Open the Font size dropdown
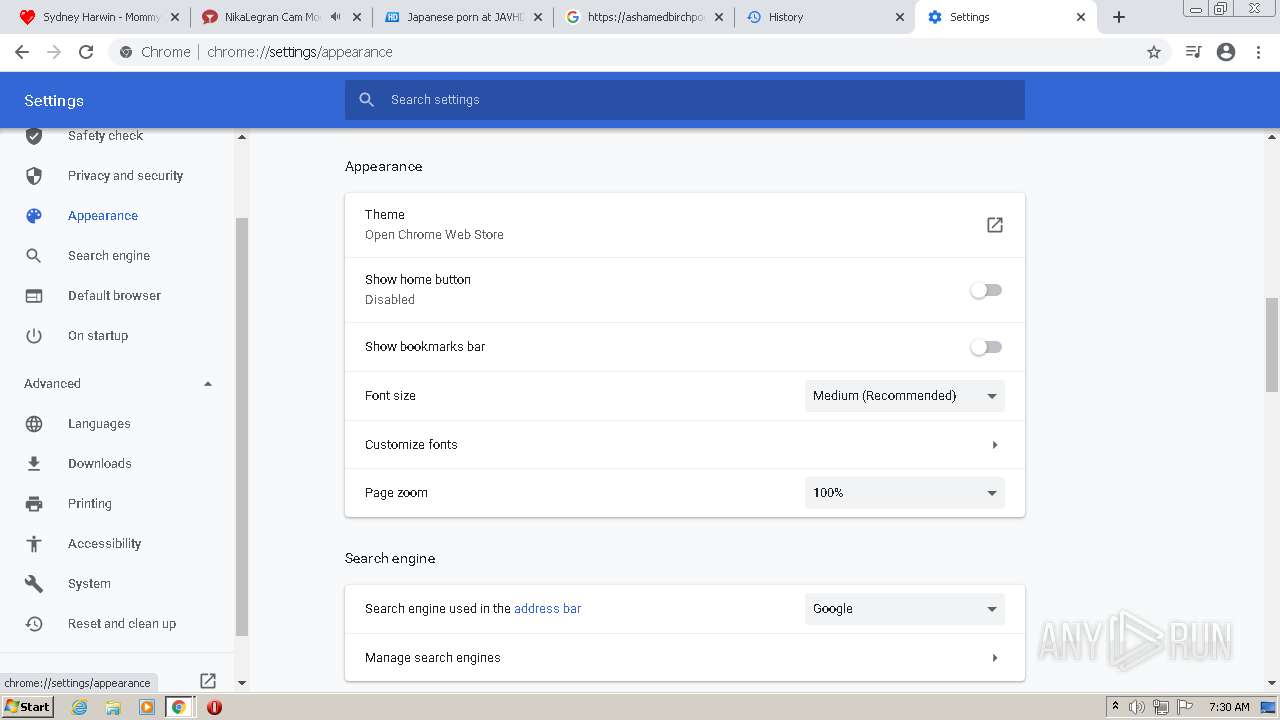 [x=905, y=396]
